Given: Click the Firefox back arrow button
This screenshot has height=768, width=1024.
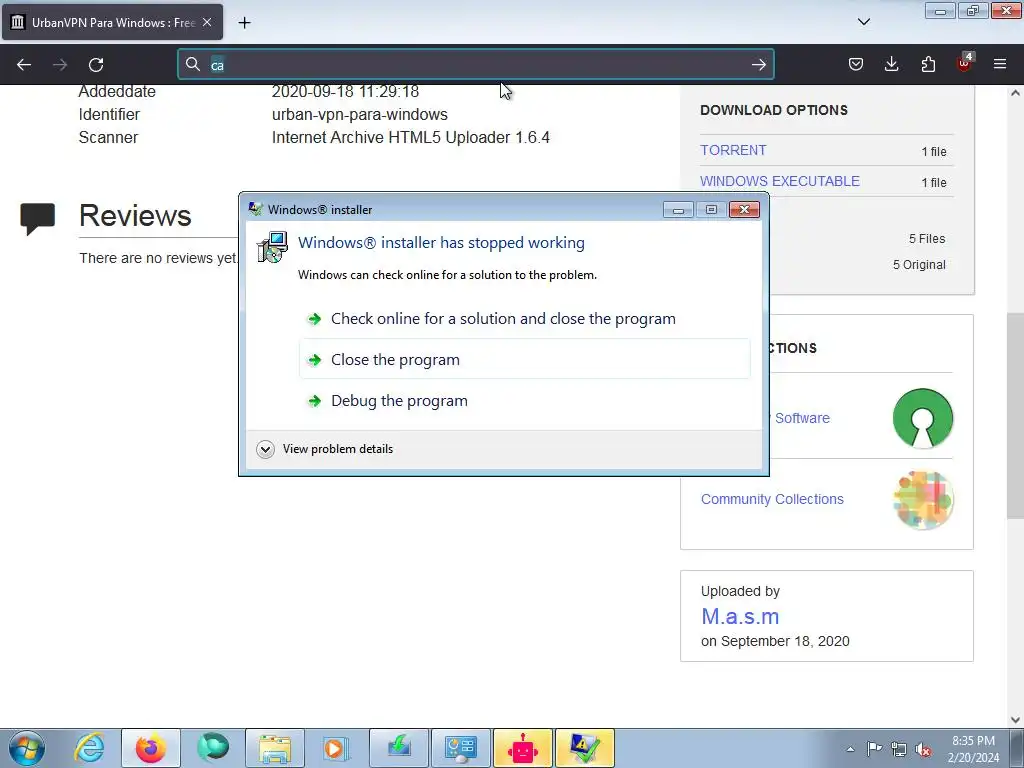Looking at the screenshot, I should point(24,65).
